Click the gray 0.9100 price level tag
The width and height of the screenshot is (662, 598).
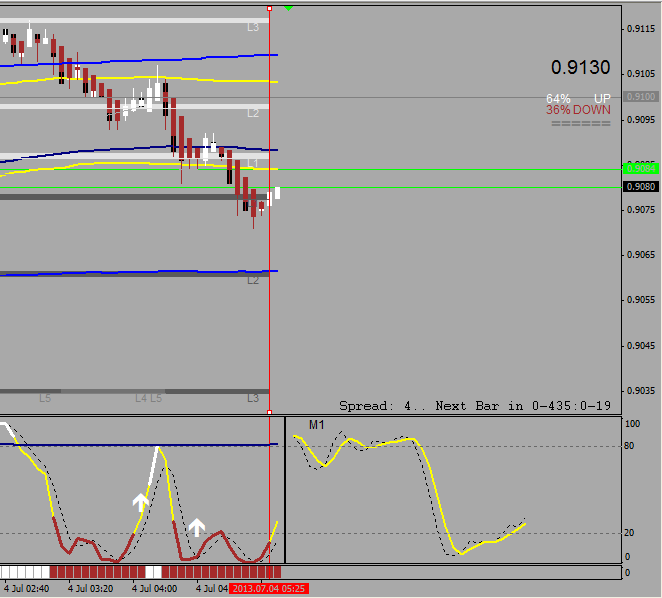(641, 97)
